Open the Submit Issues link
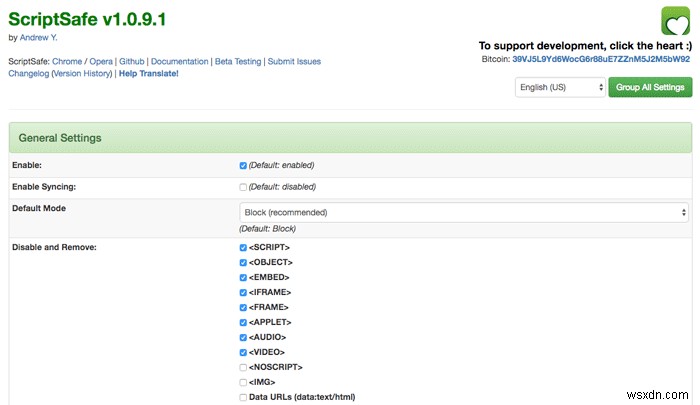The image size is (700, 405). pos(294,61)
